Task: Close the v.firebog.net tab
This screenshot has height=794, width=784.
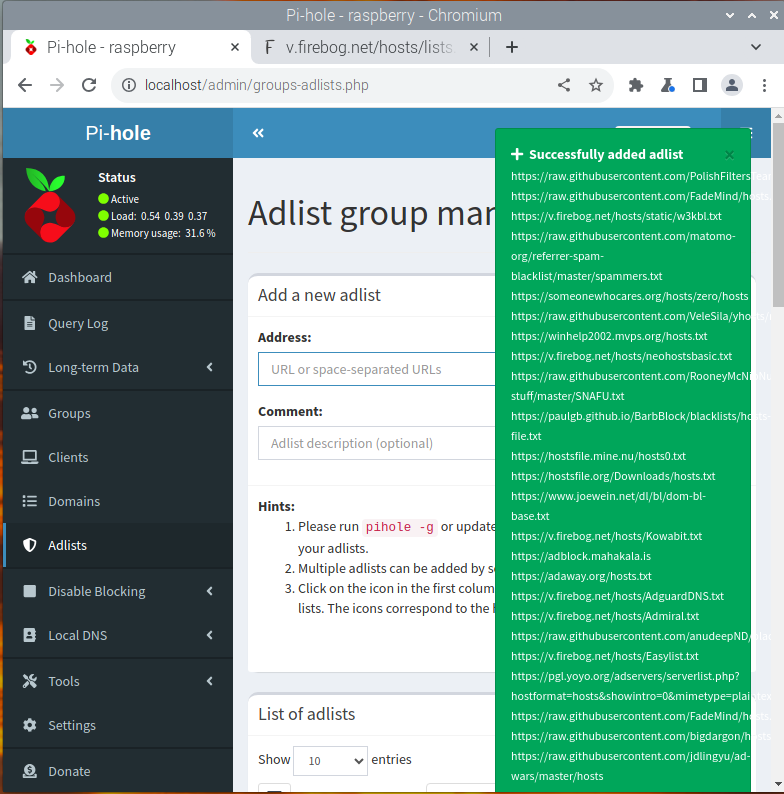Action: point(474,47)
